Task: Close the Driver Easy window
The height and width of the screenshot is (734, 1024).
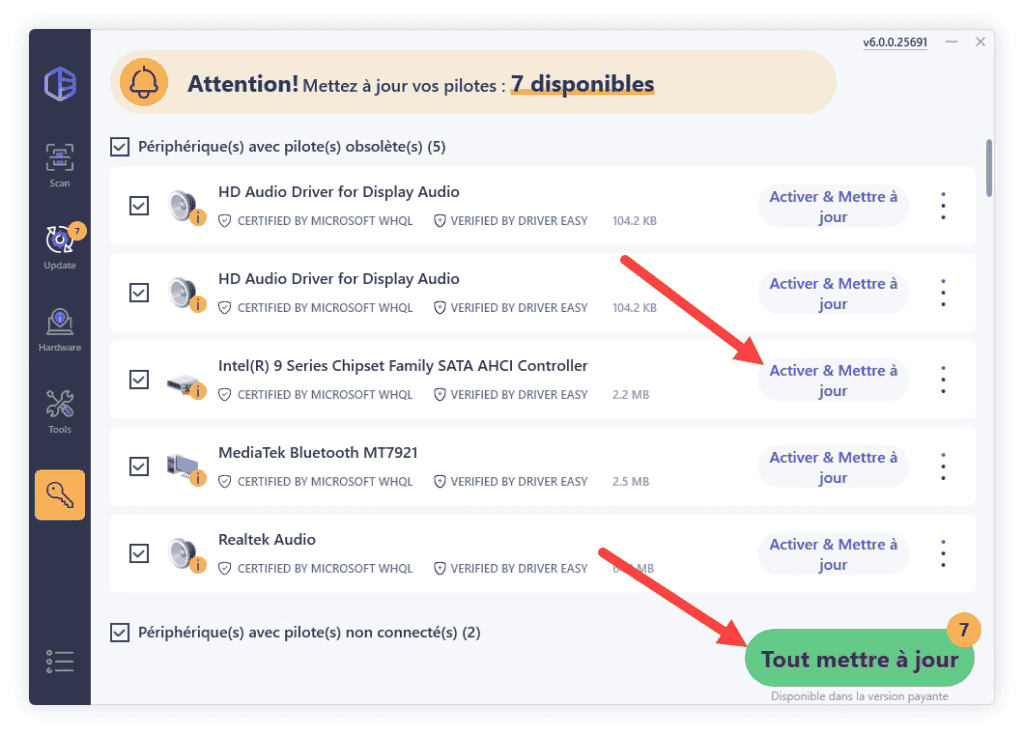Action: [x=980, y=42]
